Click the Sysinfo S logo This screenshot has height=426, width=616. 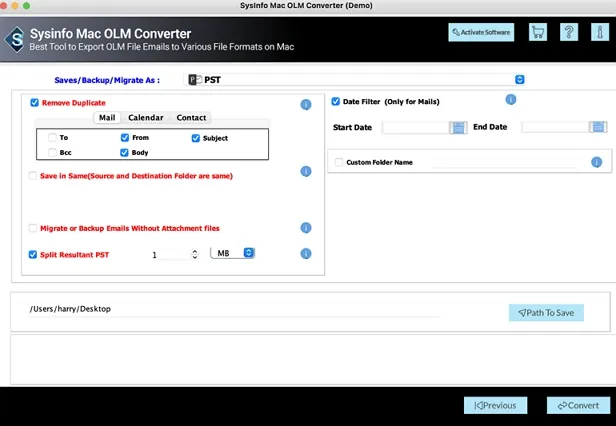(x=16, y=39)
